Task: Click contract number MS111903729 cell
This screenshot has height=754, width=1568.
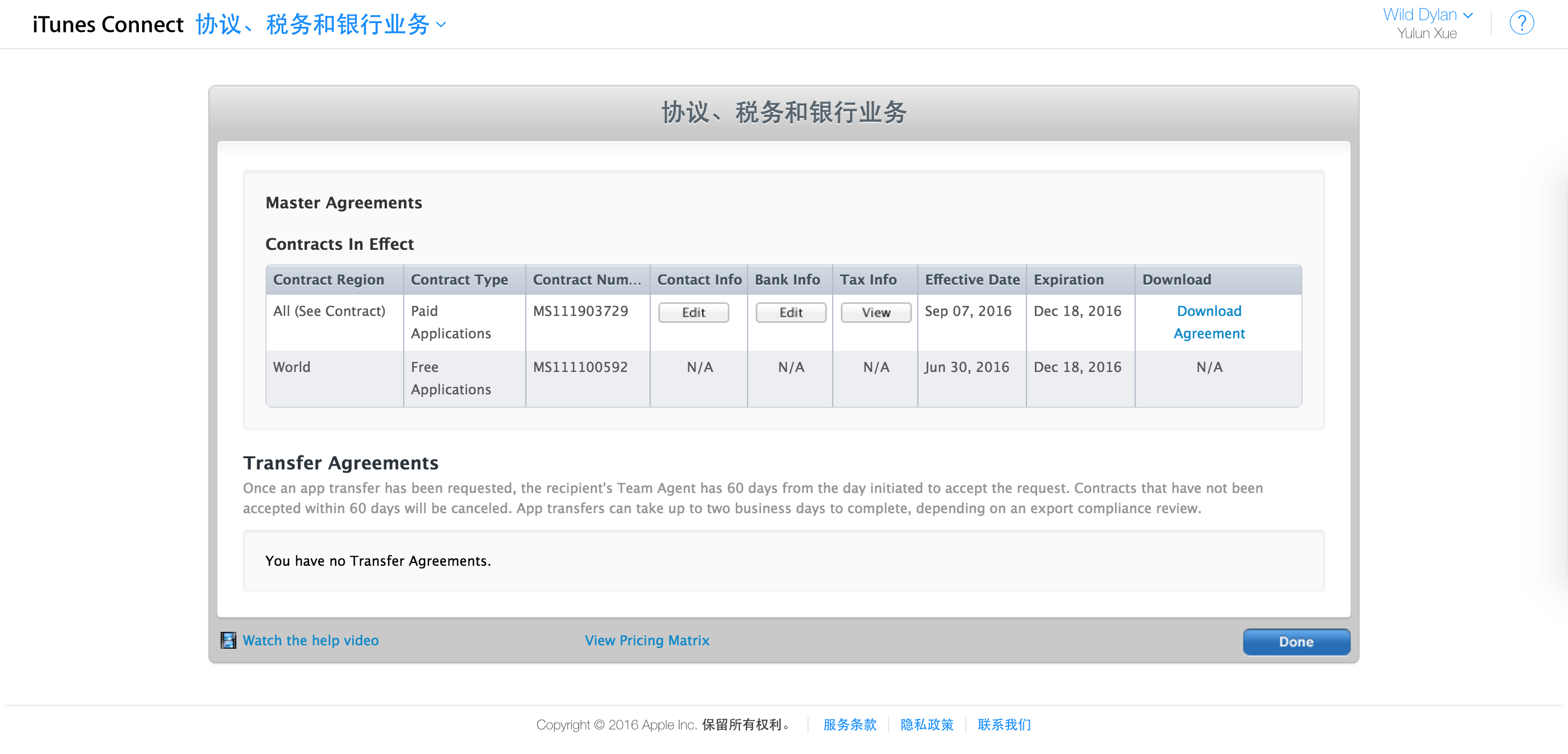Action: pos(580,311)
